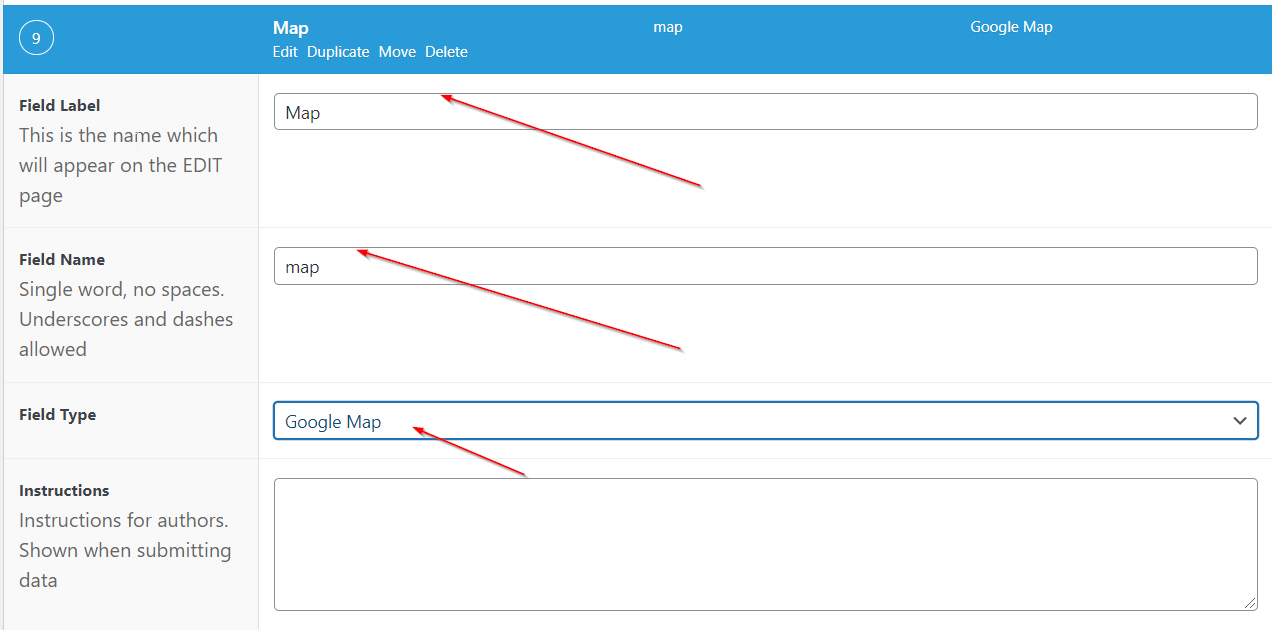The width and height of the screenshot is (1272, 630).
Task: Click 'Google Map' type in header row
Action: tap(1011, 27)
